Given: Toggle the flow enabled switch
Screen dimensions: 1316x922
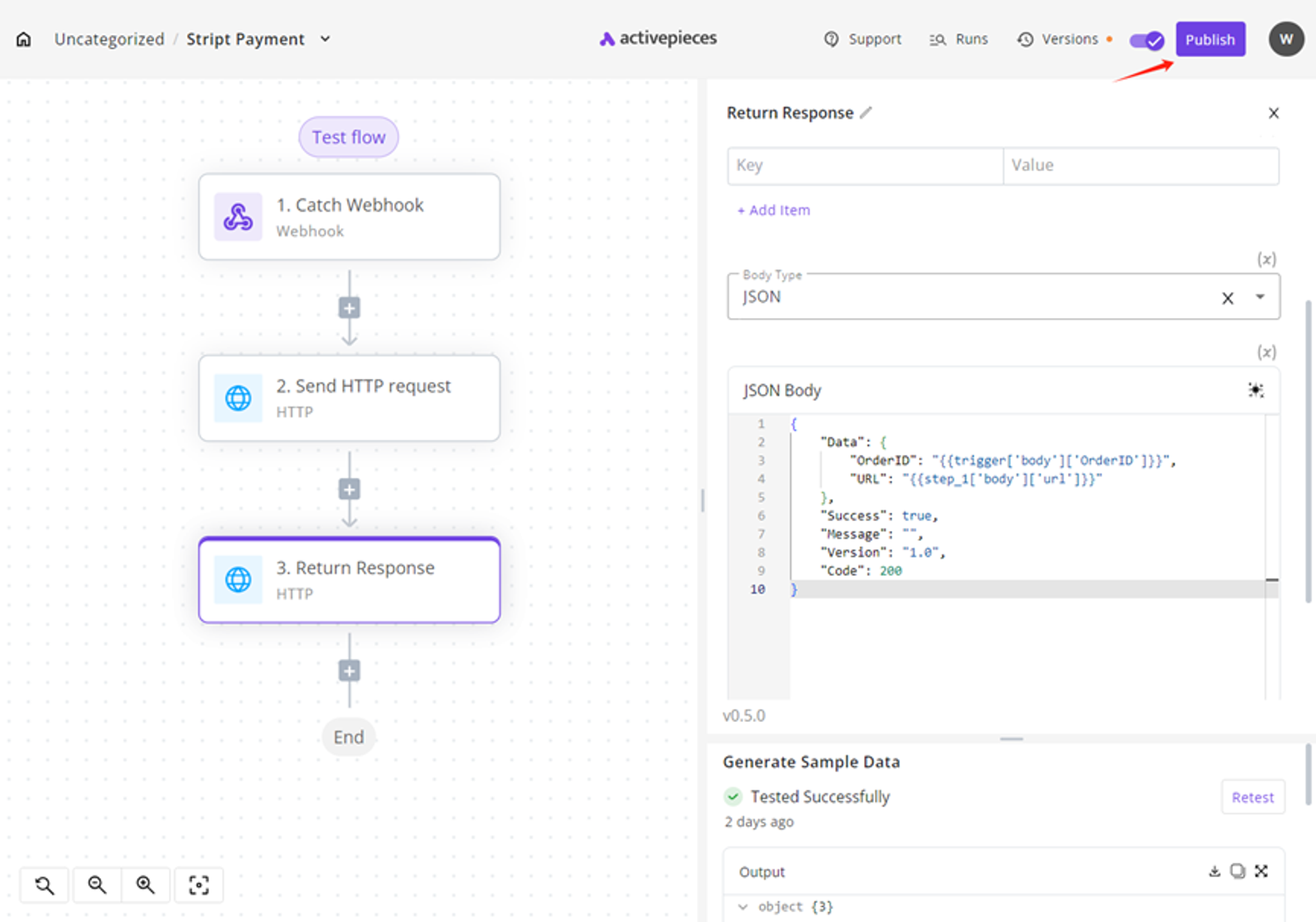Looking at the screenshot, I should point(1146,40).
